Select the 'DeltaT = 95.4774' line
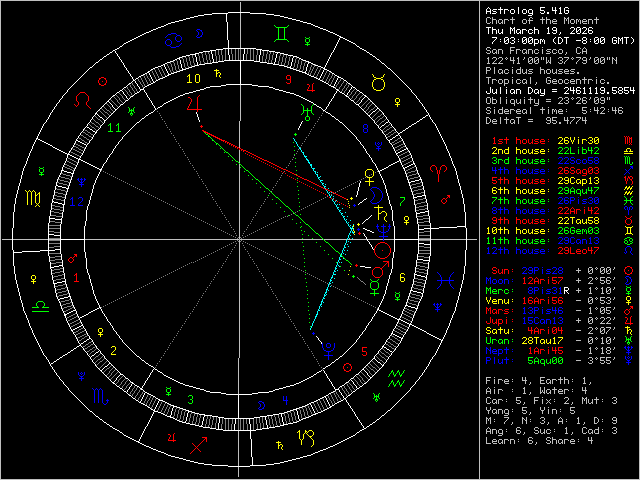Viewport: 640px width, 480px height. [x=536, y=121]
